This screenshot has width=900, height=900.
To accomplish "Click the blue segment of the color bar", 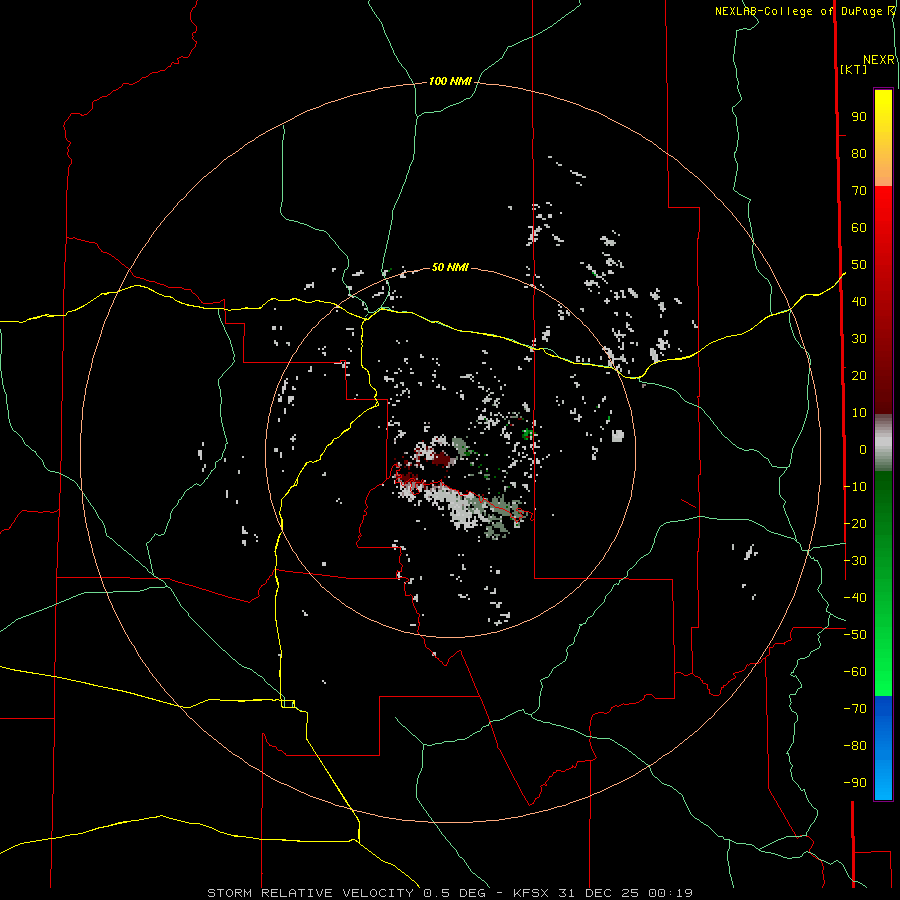I will (x=883, y=747).
